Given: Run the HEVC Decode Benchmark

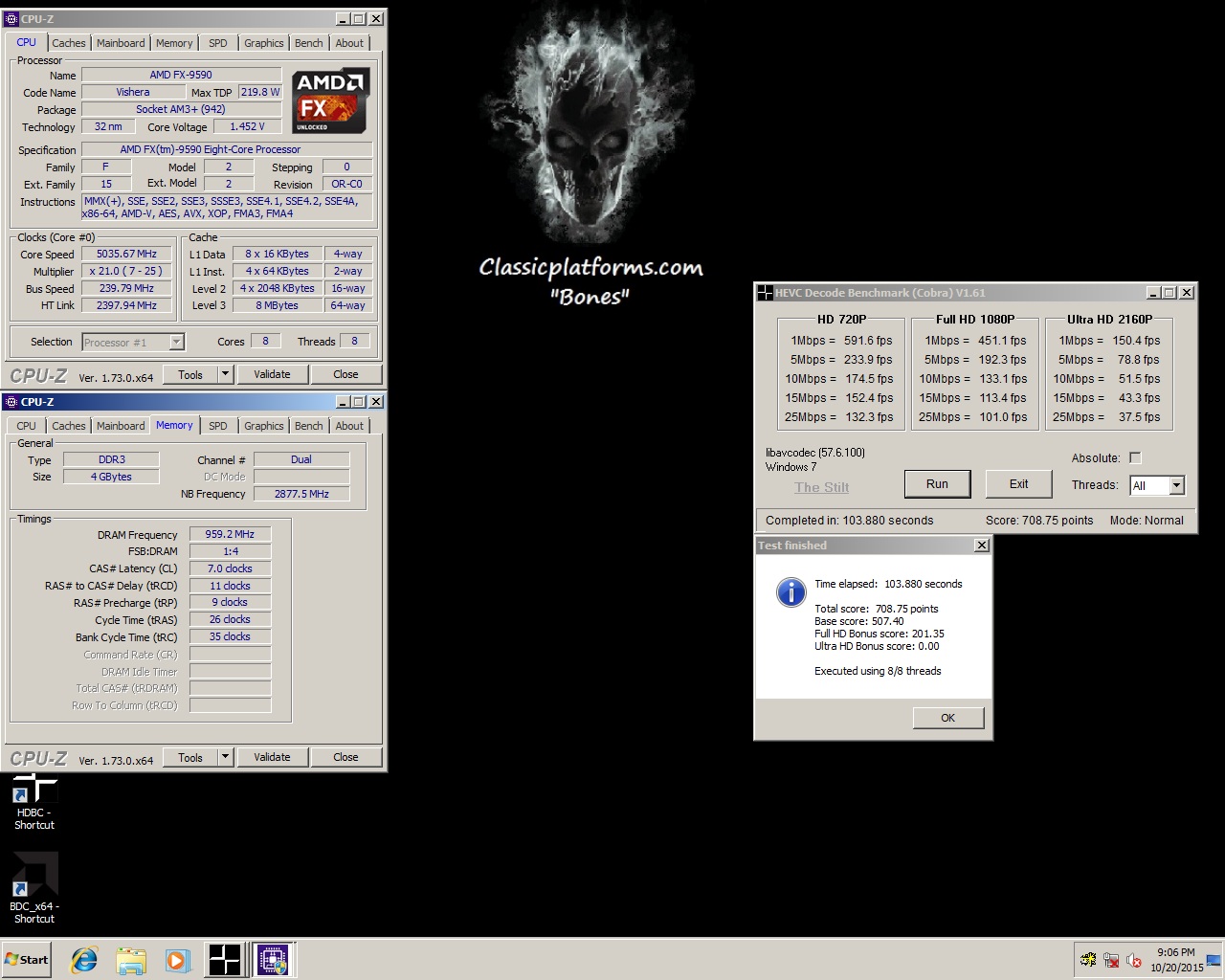Looking at the screenshot, I should 937,484.
